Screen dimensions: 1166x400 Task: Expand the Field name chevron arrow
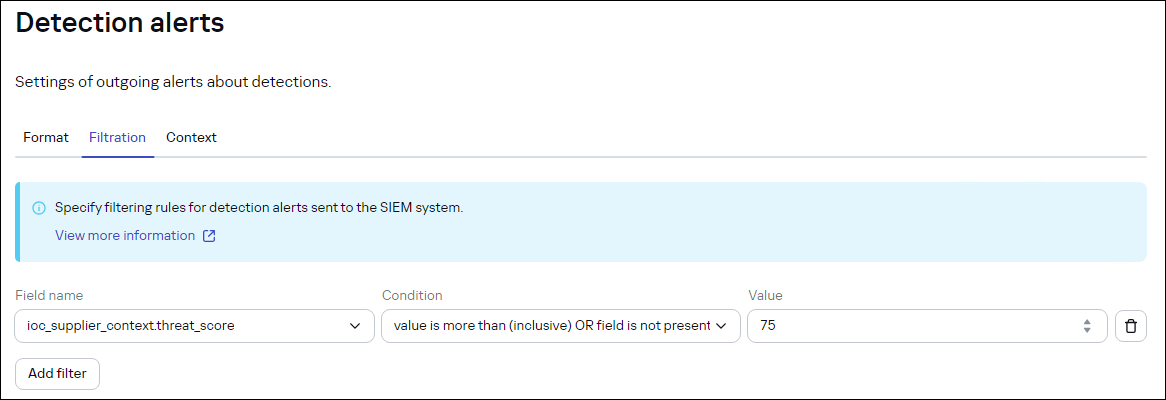point(355,326)
